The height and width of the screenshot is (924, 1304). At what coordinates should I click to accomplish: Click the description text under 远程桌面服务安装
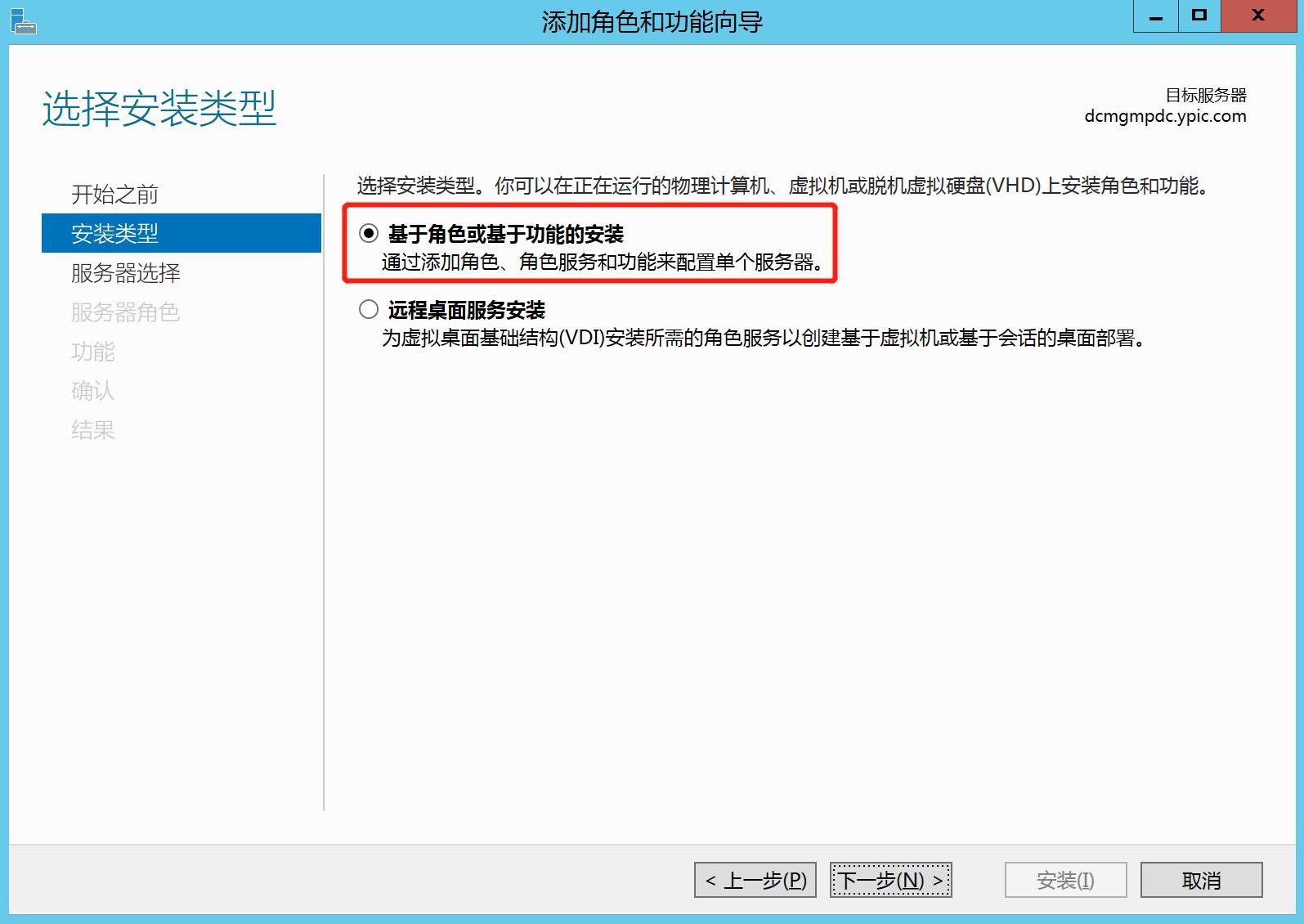(x=762, y=339)
